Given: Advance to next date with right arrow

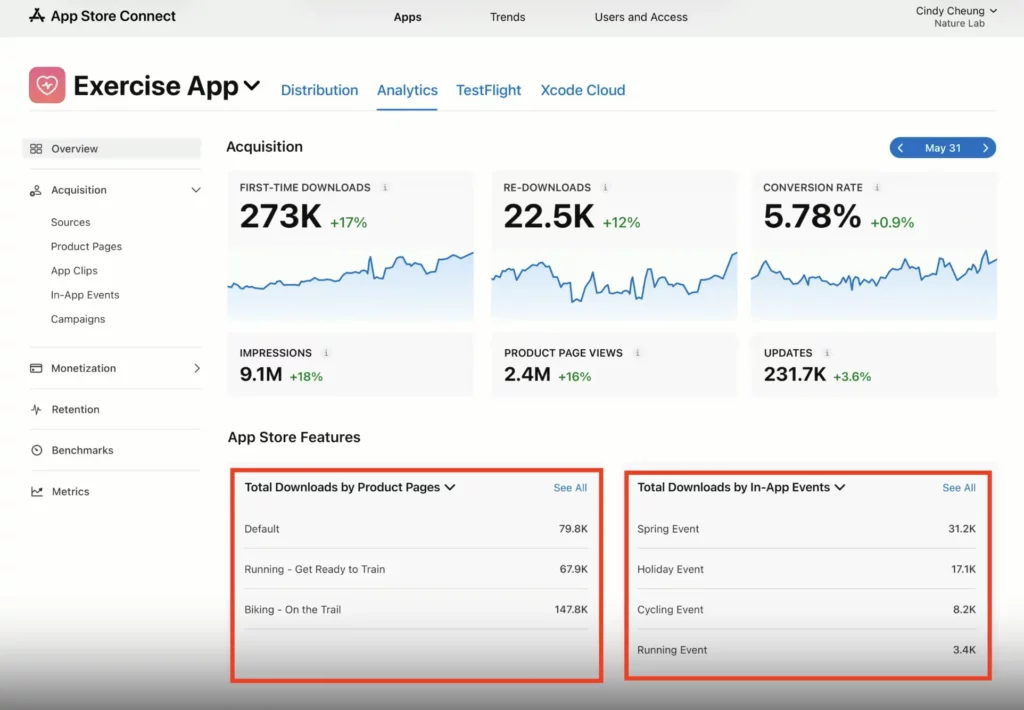Looking at the screenshot, I should (985, 148).
